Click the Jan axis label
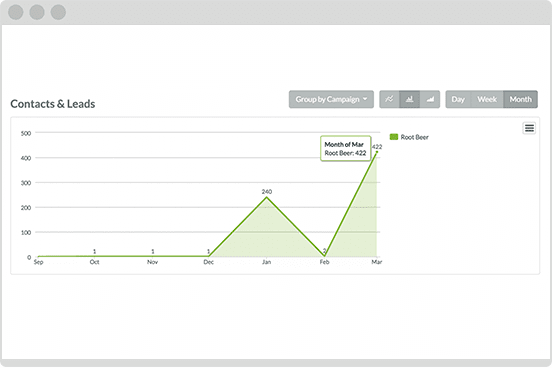The height and width of the screenshot is (368, 552). [x=266, y=262]
